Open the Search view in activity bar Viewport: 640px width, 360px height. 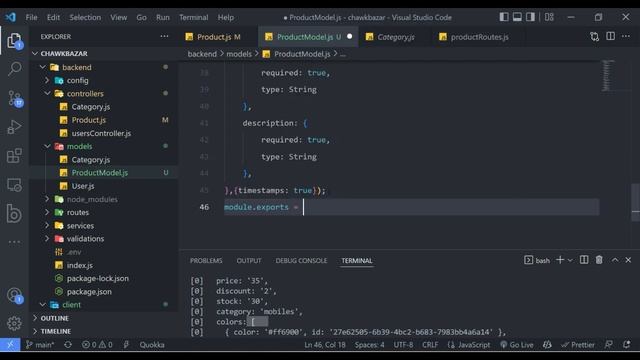click(x=14, y=68)
